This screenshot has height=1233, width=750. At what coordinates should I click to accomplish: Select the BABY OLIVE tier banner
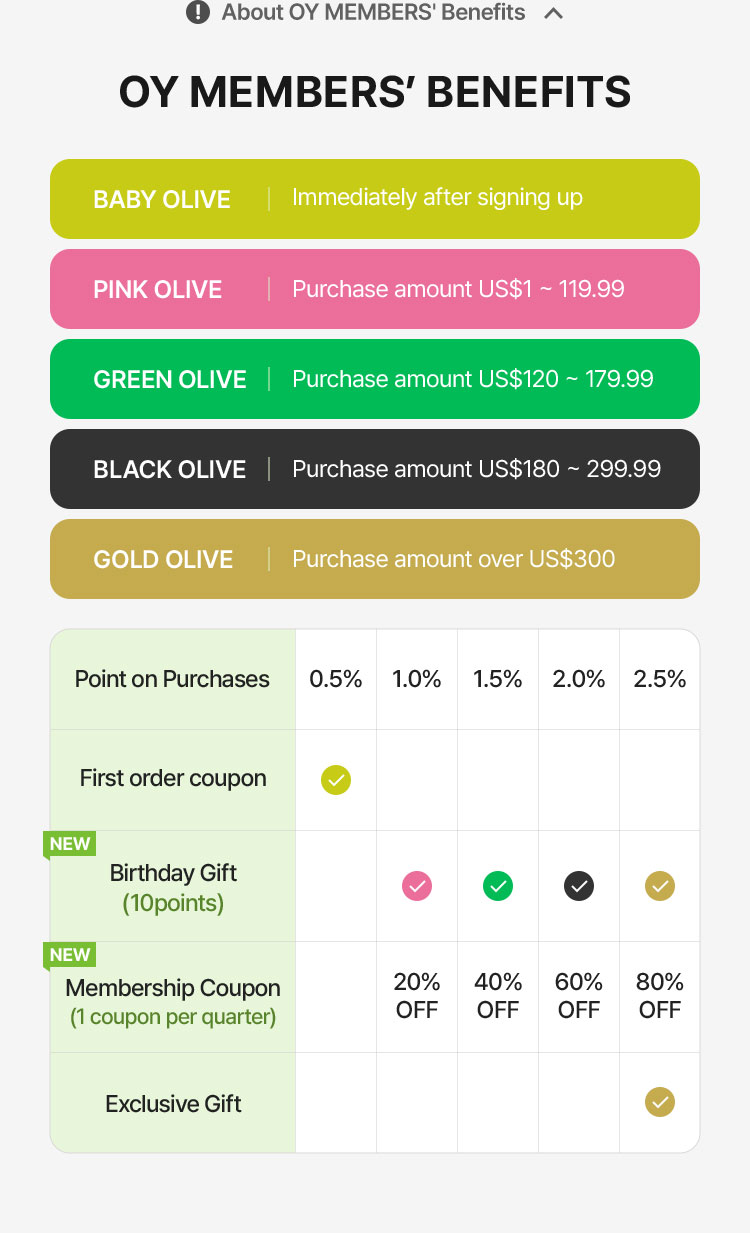click(375, 199)
